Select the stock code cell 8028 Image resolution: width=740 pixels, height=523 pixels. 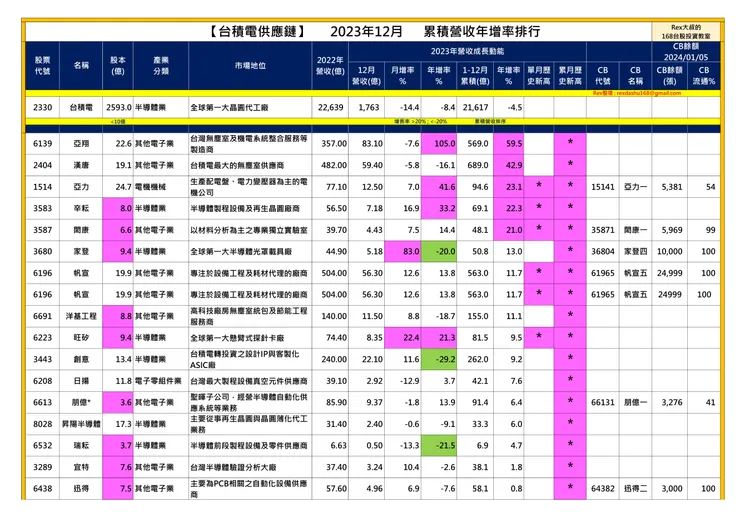pos(42,424)
